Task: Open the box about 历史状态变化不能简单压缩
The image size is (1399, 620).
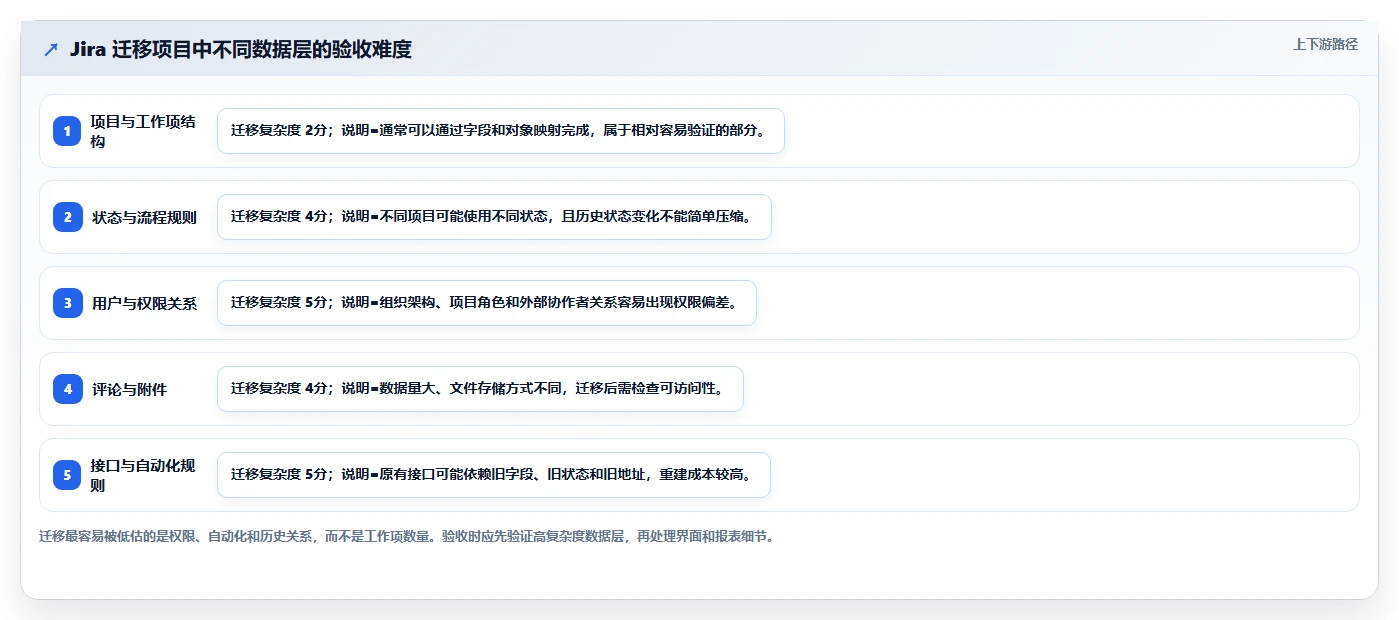Action: pyautogui.click(x=494, y=217)
